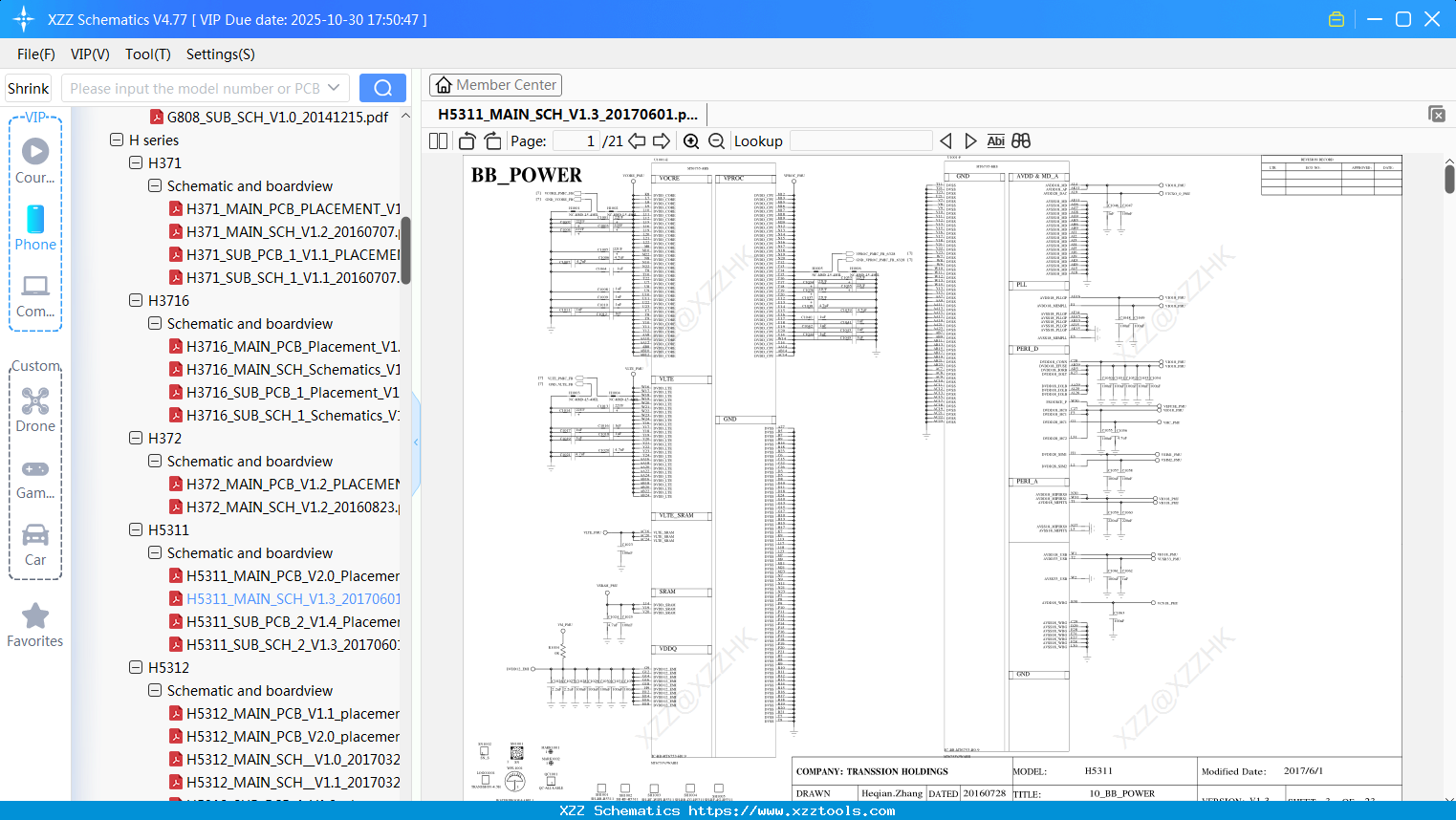
Task: Open the Tool menu
Action: click(147, 54)
